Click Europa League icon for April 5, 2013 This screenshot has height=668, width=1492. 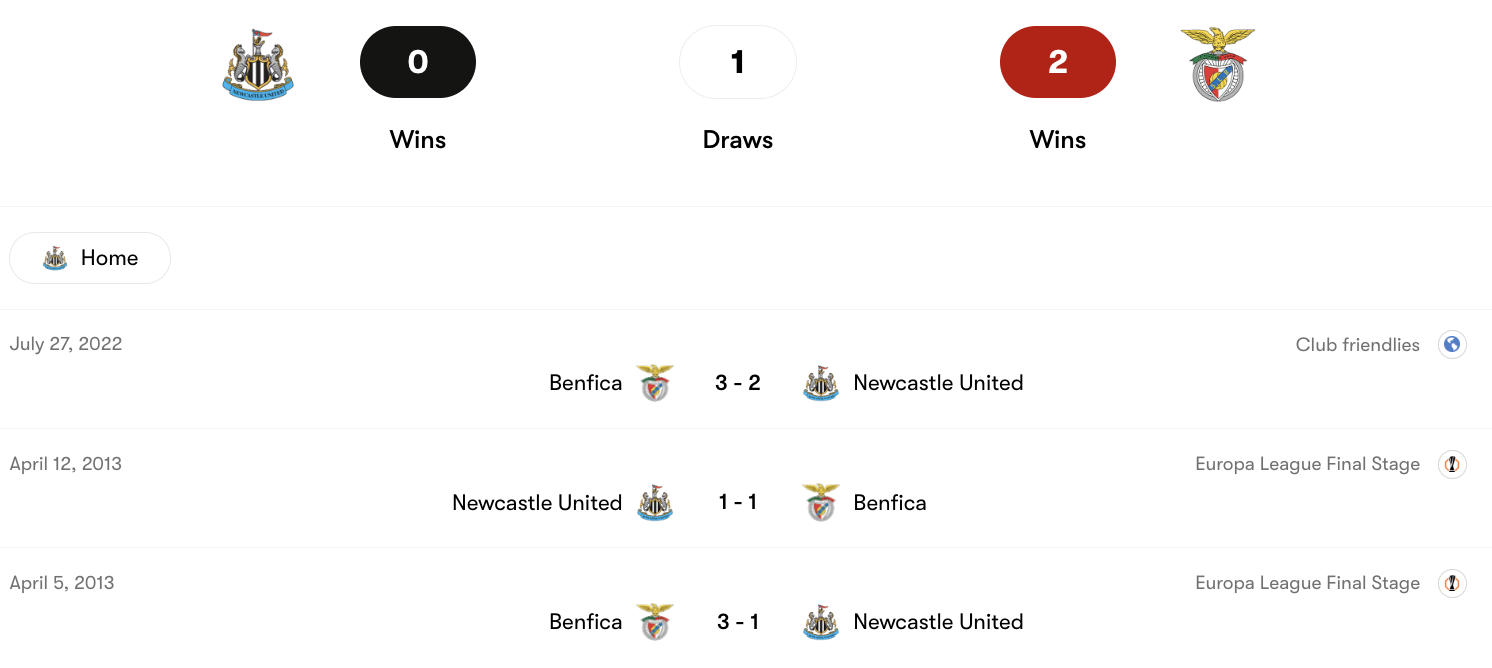point(1452,583)
